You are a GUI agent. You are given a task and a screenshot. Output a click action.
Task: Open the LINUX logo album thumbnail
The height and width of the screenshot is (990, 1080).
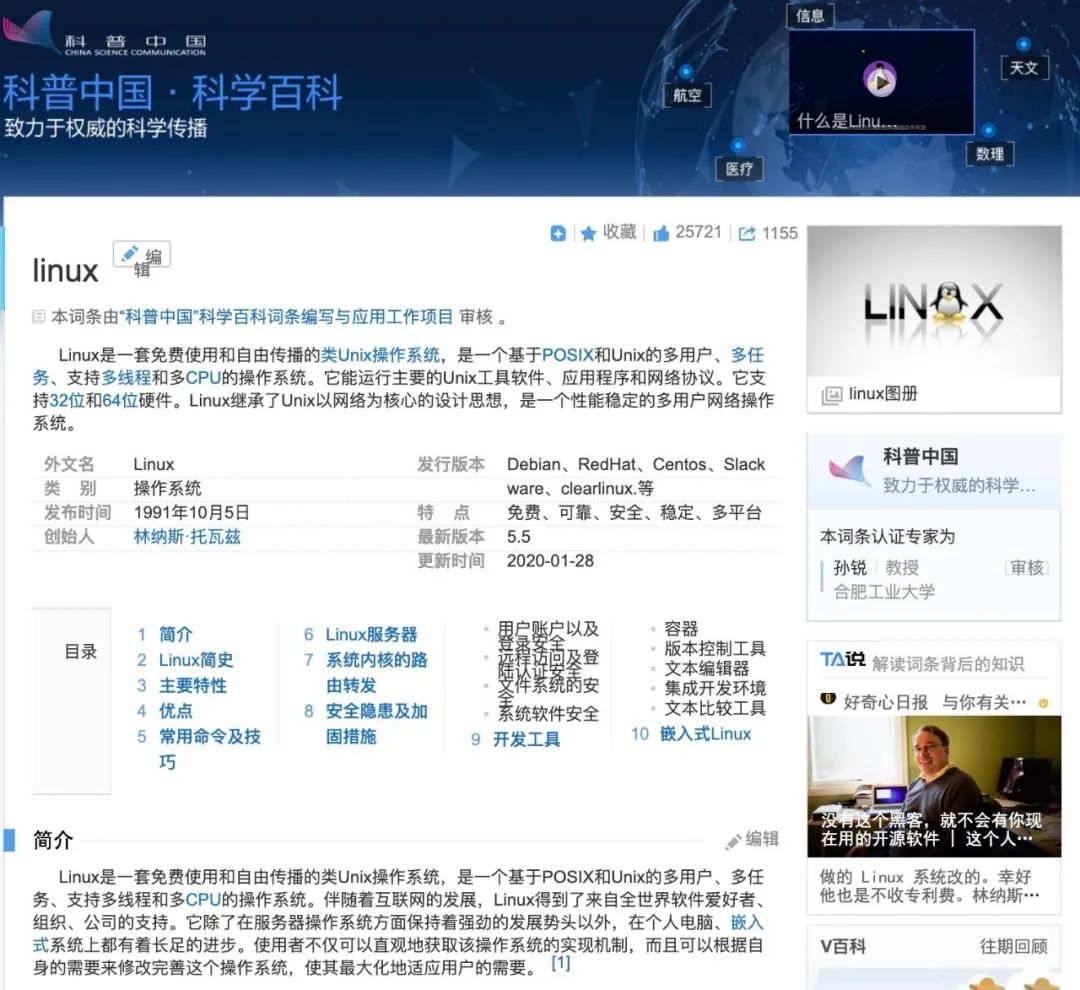tap(934, 302)
